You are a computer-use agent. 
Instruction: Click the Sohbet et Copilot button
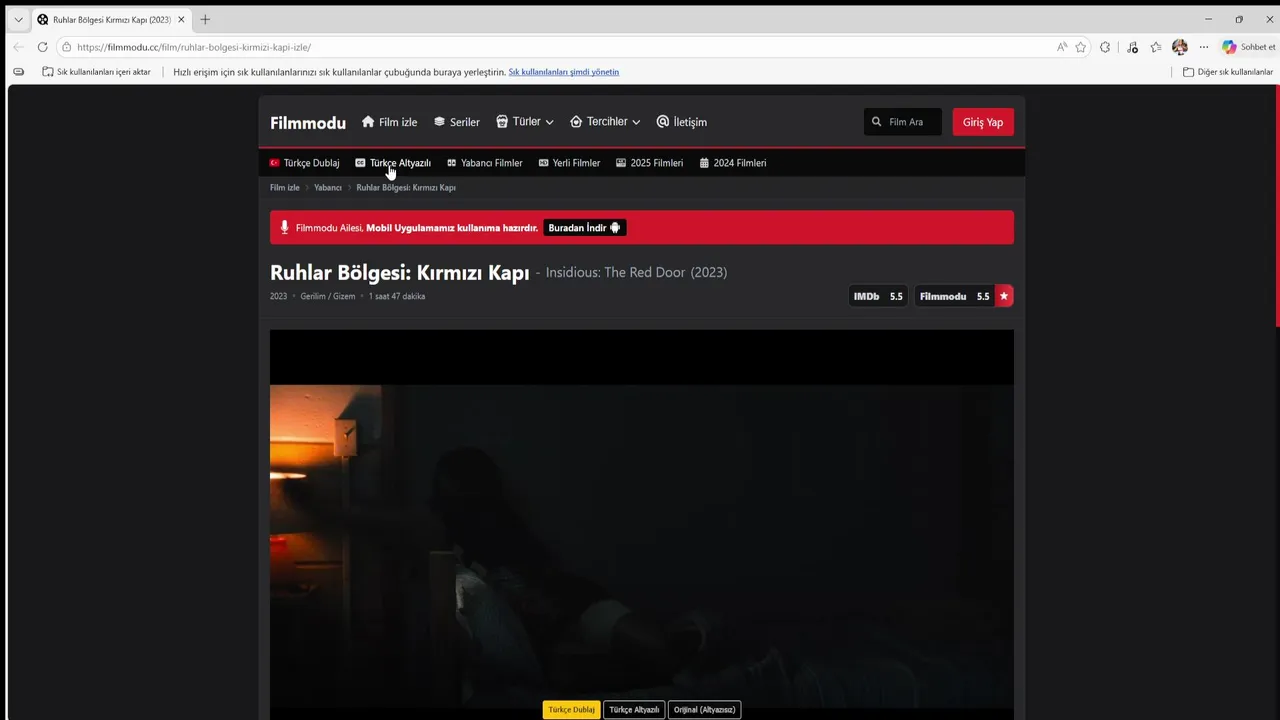click(1248, 47)
